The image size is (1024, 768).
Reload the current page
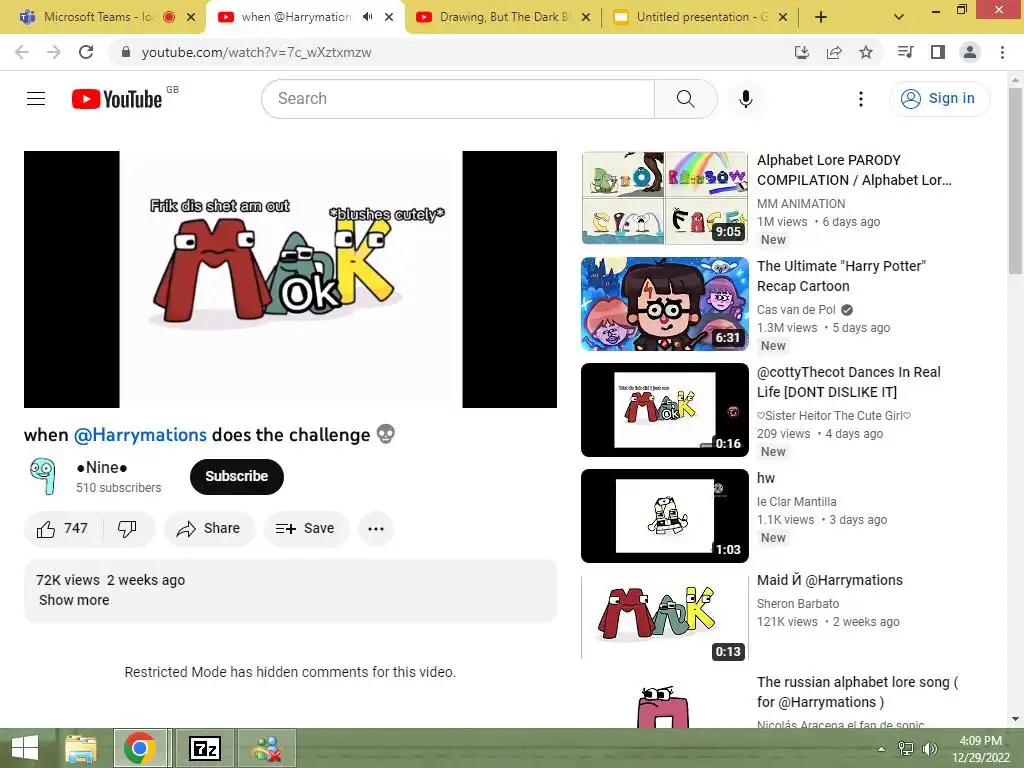pyautogui.click(x=86, y=52)
